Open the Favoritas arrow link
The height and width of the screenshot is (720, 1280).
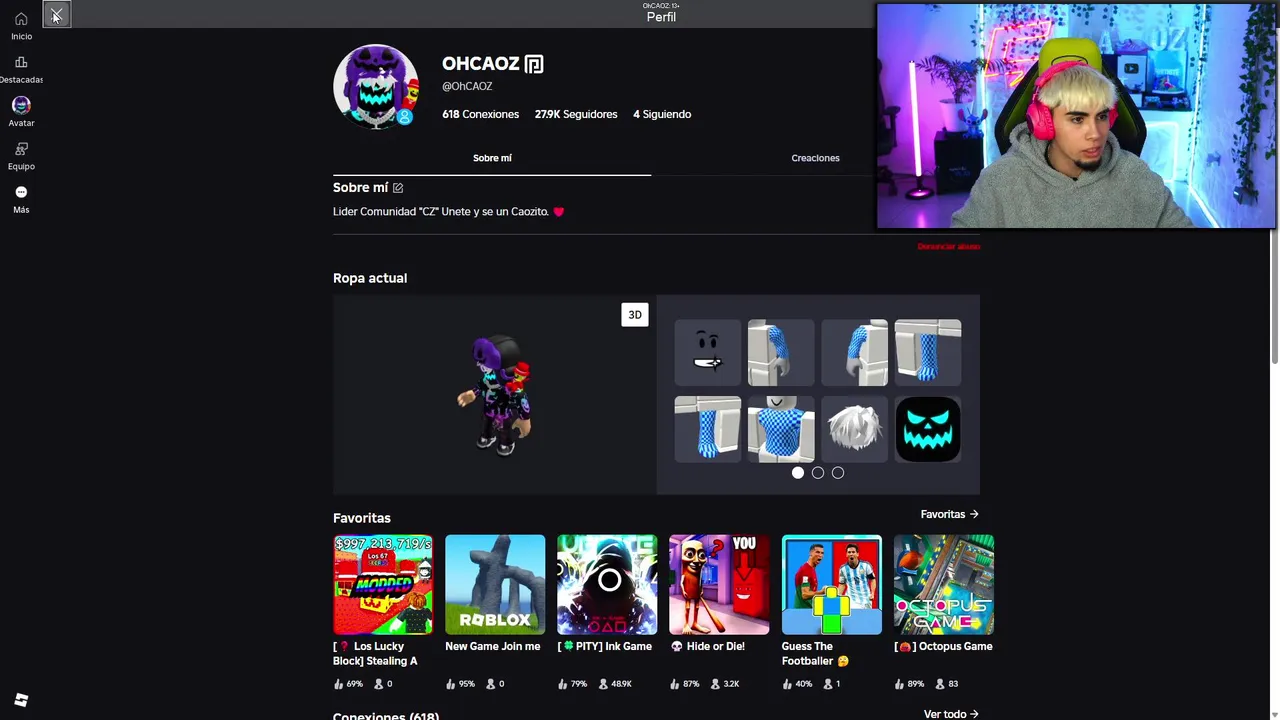coord(950,514)
